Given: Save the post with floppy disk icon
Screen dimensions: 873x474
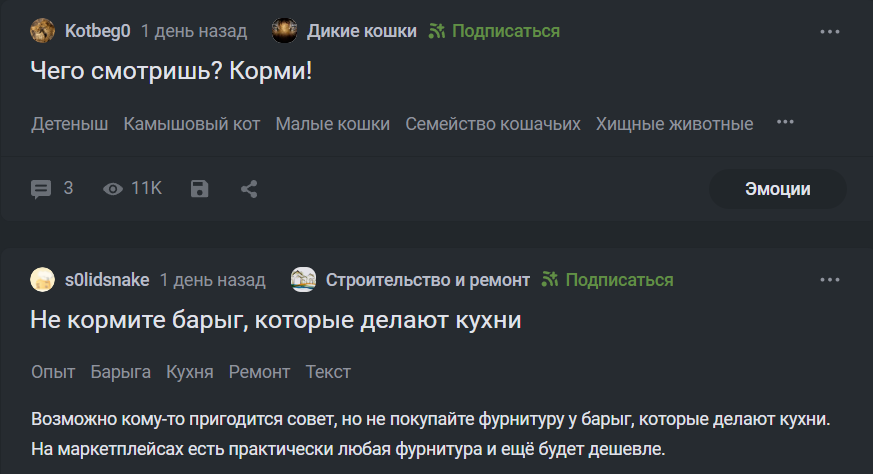Looking at the screenshot, I should coord(200,188).
